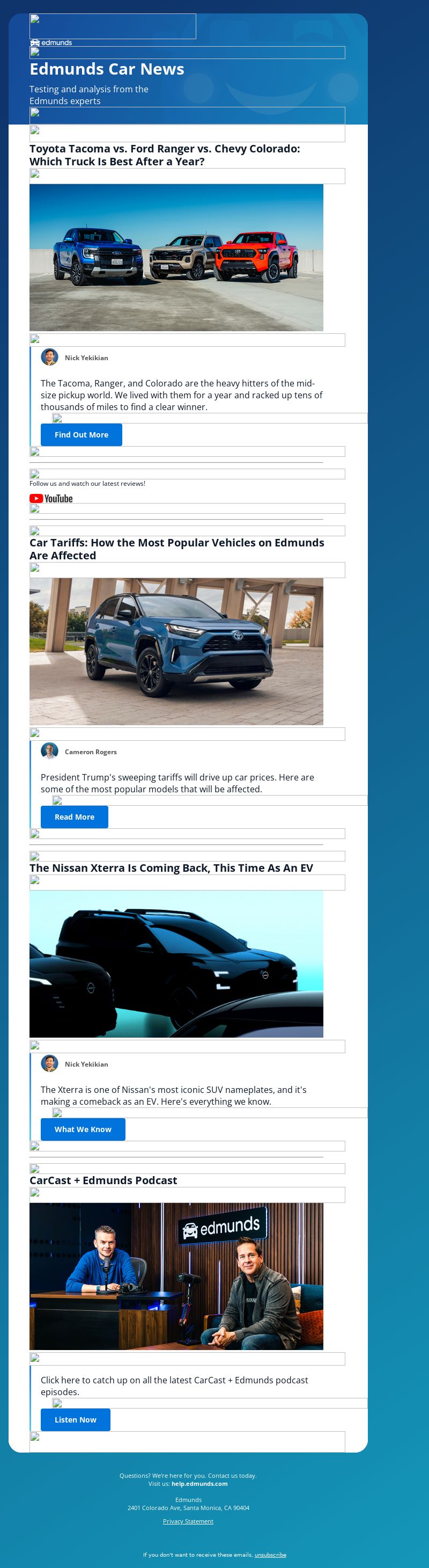Open the Privacy Statement link

pyautogui.click(x=188, y=1521)
